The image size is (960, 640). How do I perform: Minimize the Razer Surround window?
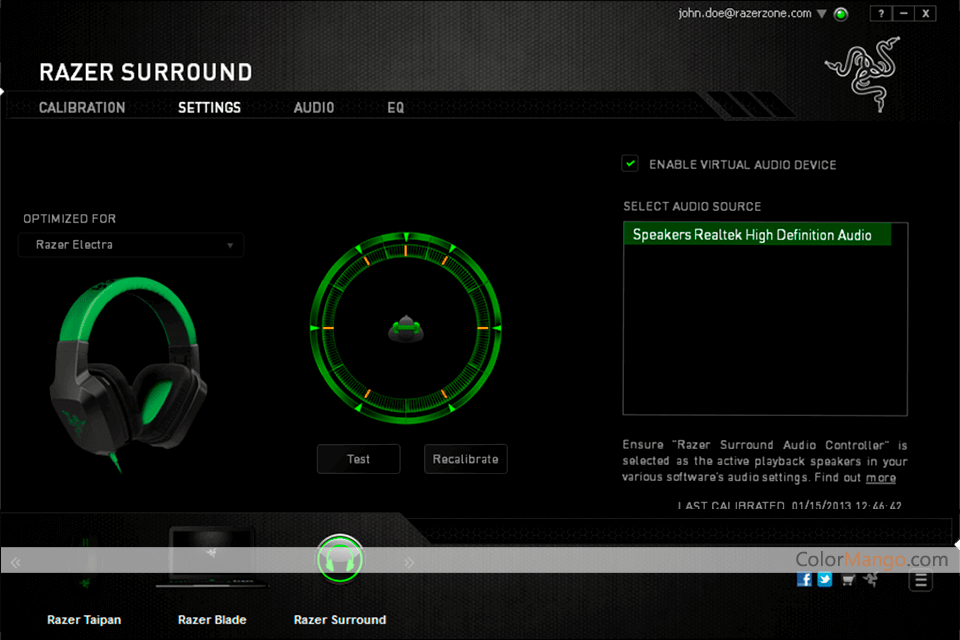tap(904, 13)
